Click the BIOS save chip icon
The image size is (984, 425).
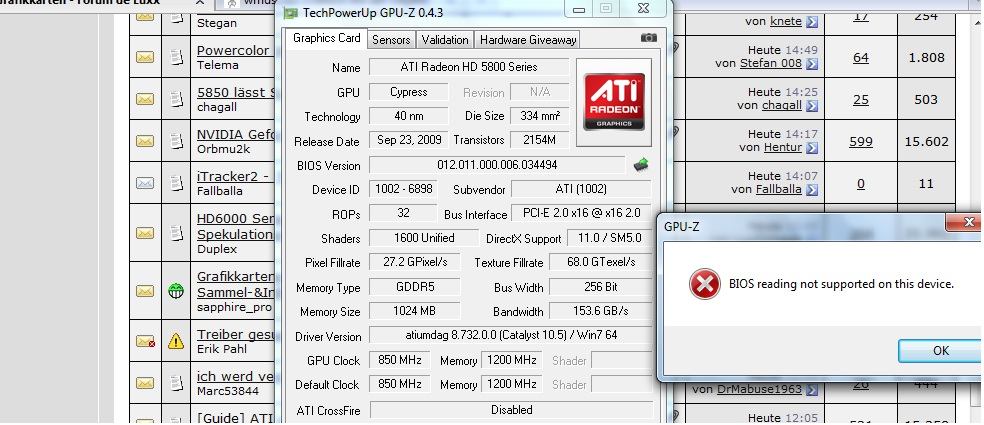click(641, 165)
